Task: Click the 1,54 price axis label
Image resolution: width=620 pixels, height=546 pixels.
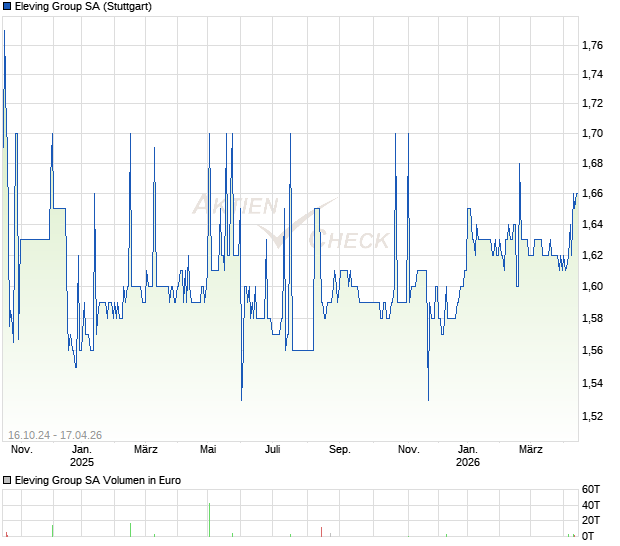Action: pos(592,383)
